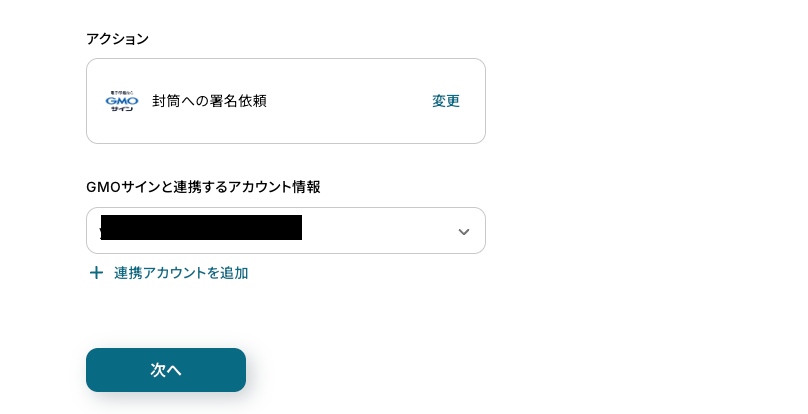808x414 pixels.
Task: Choose 連携アカウントを追加 below the dropdown
Action: point(181,273)
